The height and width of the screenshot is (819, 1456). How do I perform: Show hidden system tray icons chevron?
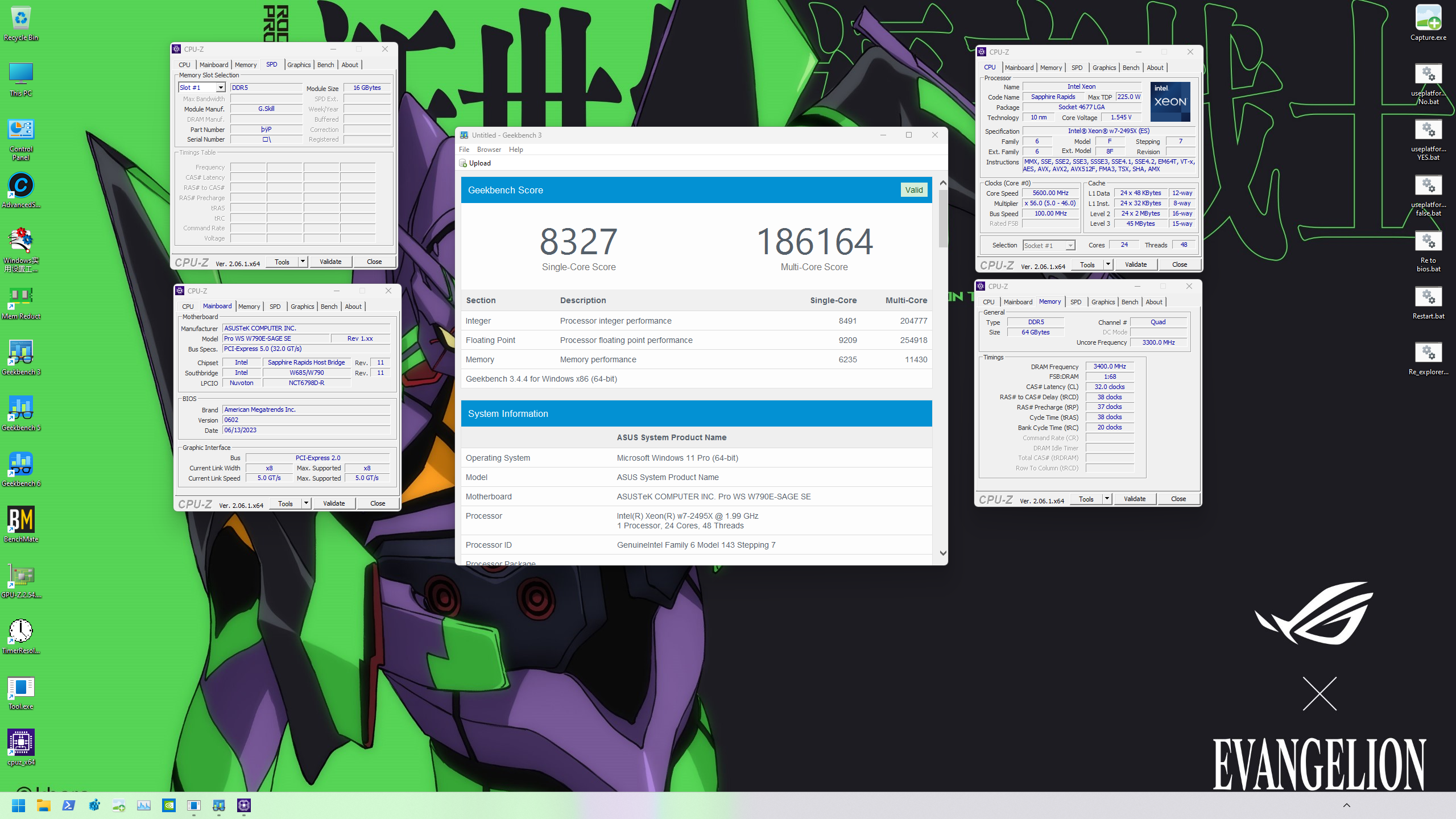pyautogui.click(x=1346, y=805)
